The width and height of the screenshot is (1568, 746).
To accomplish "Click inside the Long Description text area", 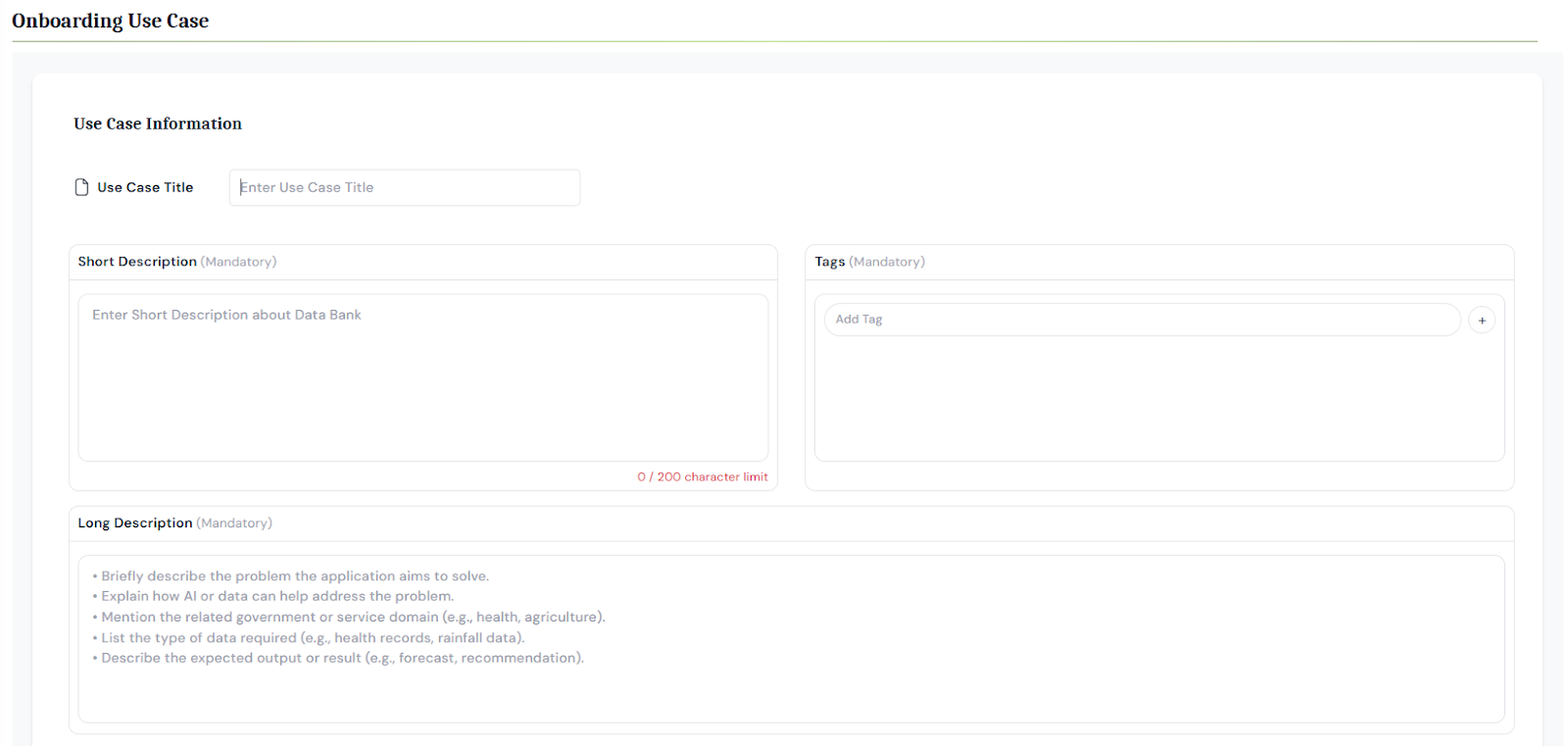I will pos(791,639).
